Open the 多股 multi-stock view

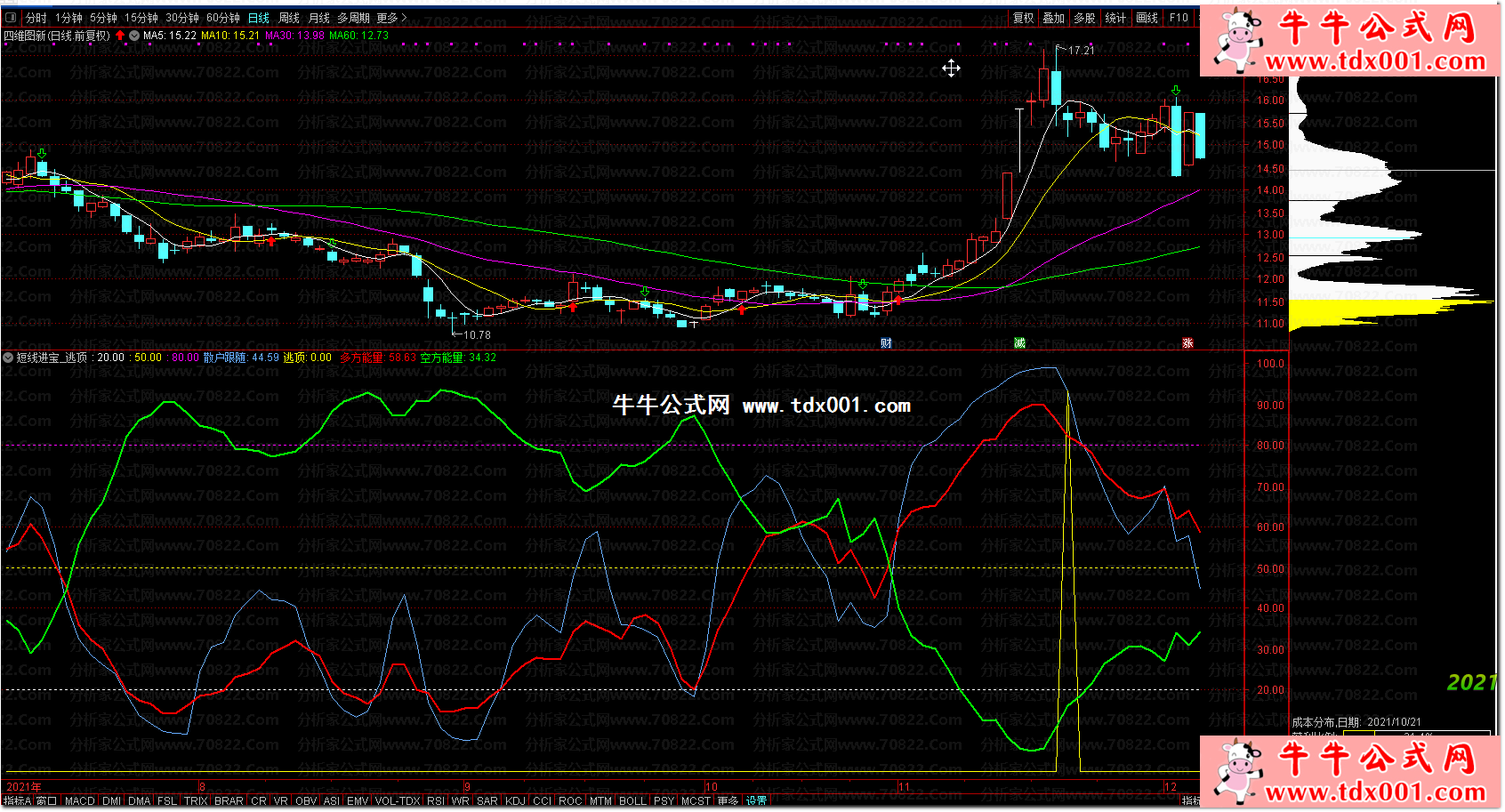point(1084,18)
